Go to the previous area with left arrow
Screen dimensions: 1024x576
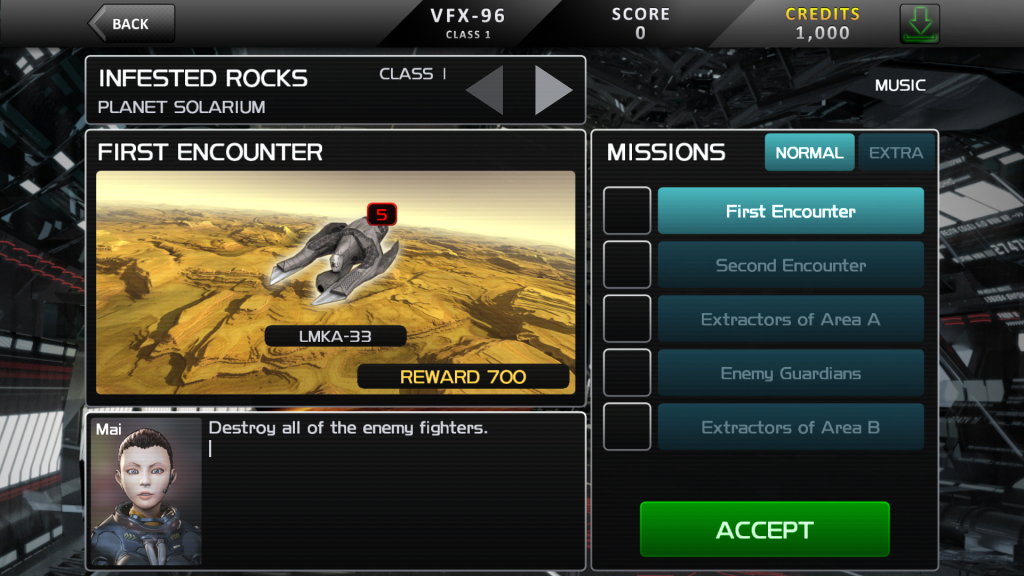(485, 90)
